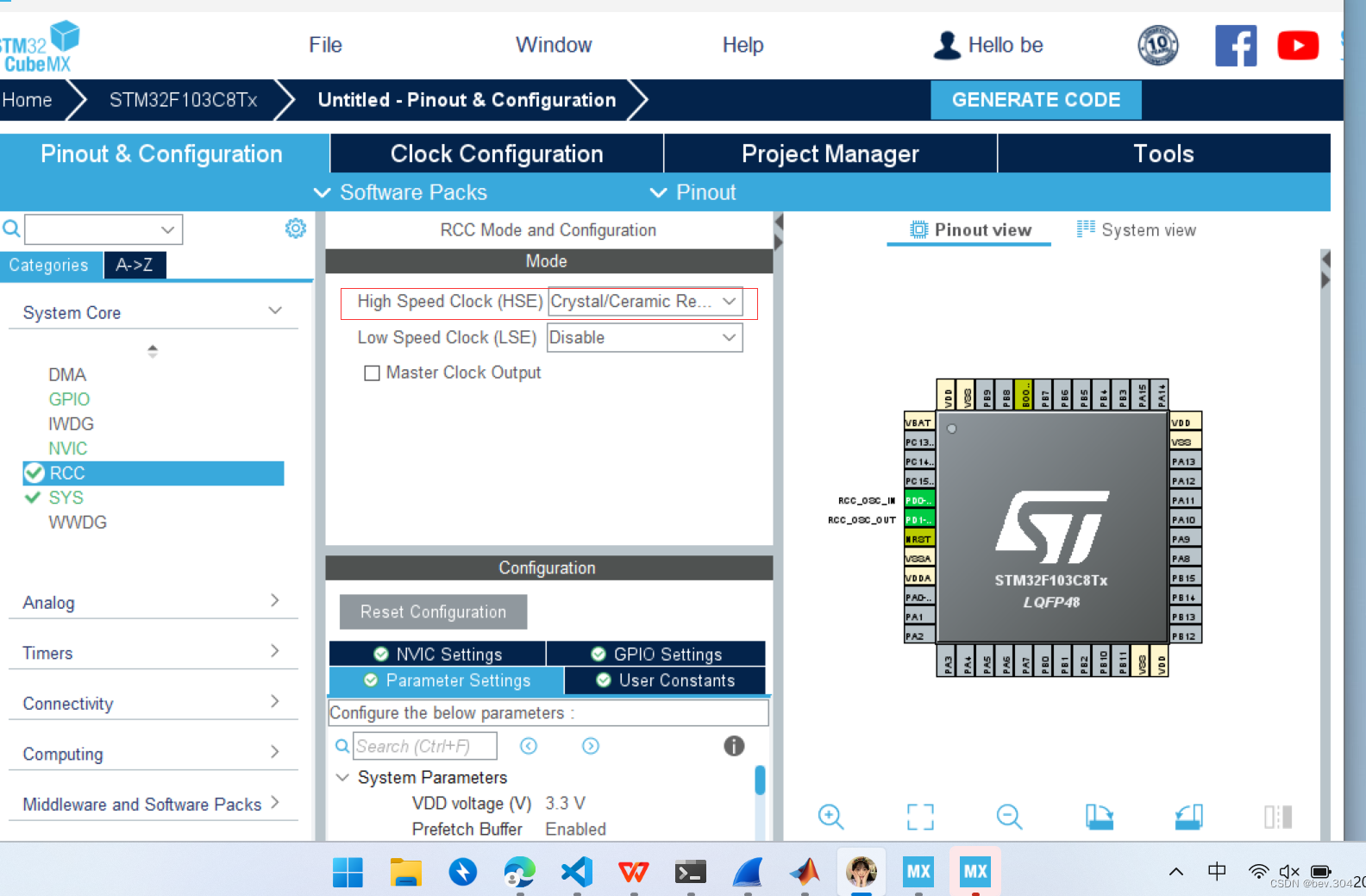The height and width of the screenshot is (896, 1366).
Task: Open the YouTube icon link
Action: tap(1298, 45)
